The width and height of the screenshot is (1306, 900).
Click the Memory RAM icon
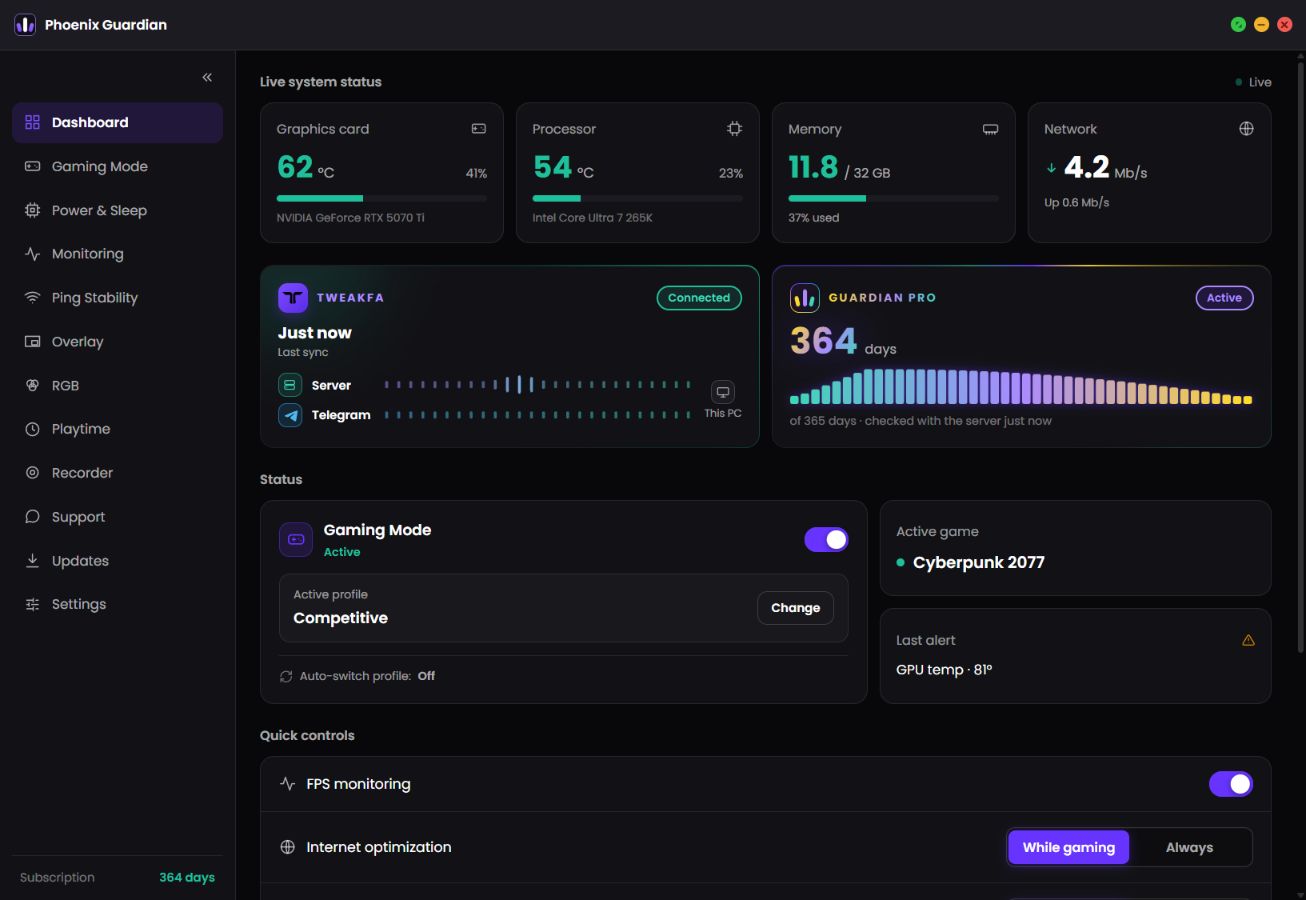(991, 129)
